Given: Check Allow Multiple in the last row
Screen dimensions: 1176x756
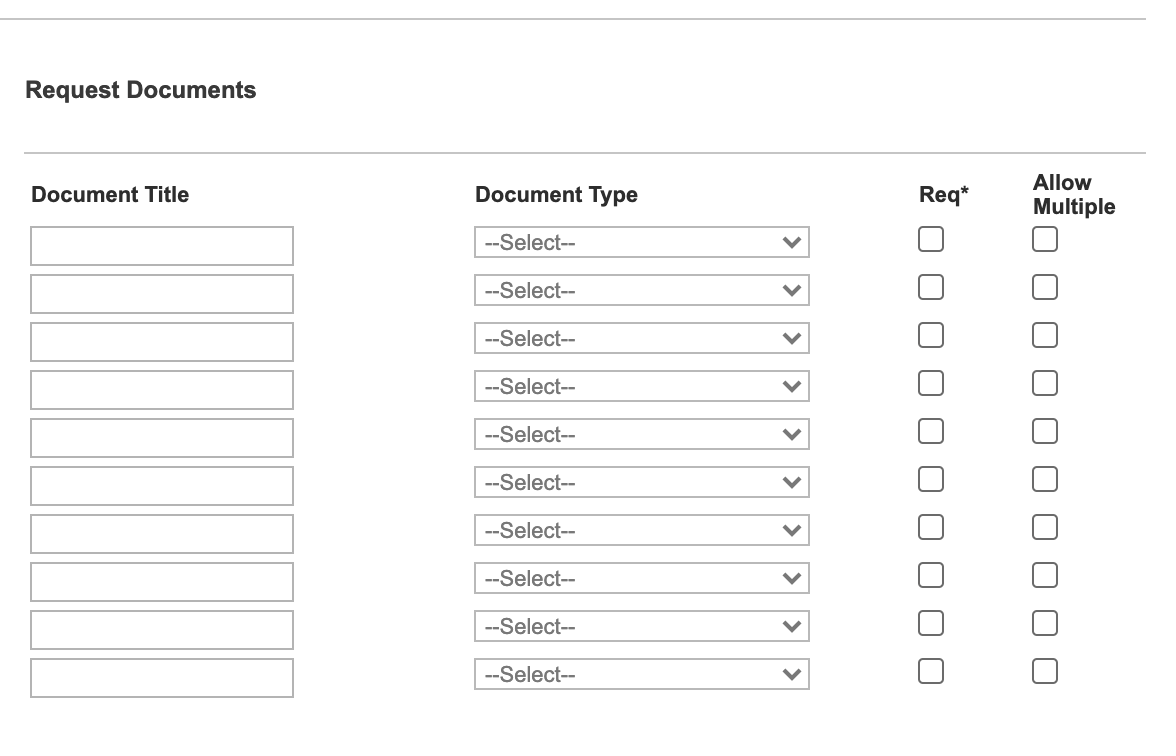Looking at the screenshot, I should click(x=1045, y=672).
